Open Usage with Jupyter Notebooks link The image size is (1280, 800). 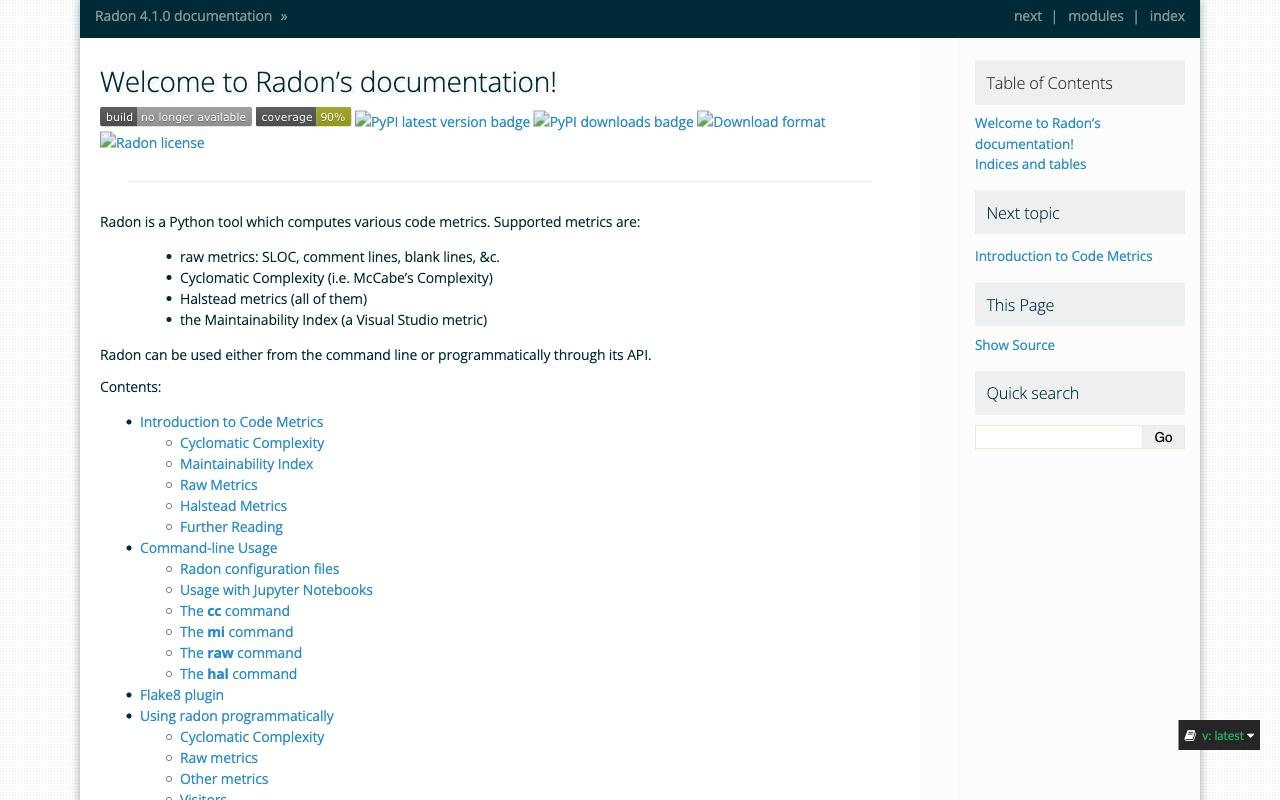[x=276, y=590]
